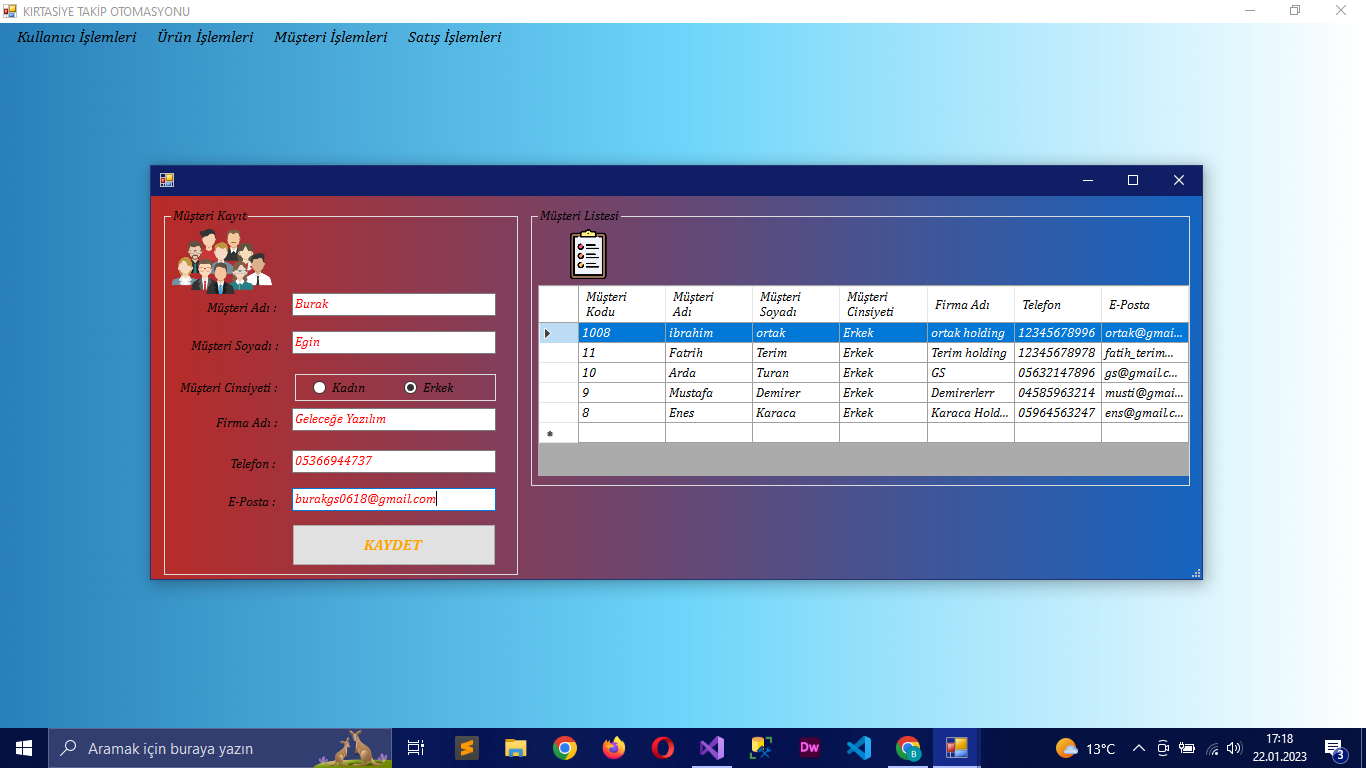1366x768 pixels.
Task: Select the Erkek gender radio button
Action: coord(410,388)
